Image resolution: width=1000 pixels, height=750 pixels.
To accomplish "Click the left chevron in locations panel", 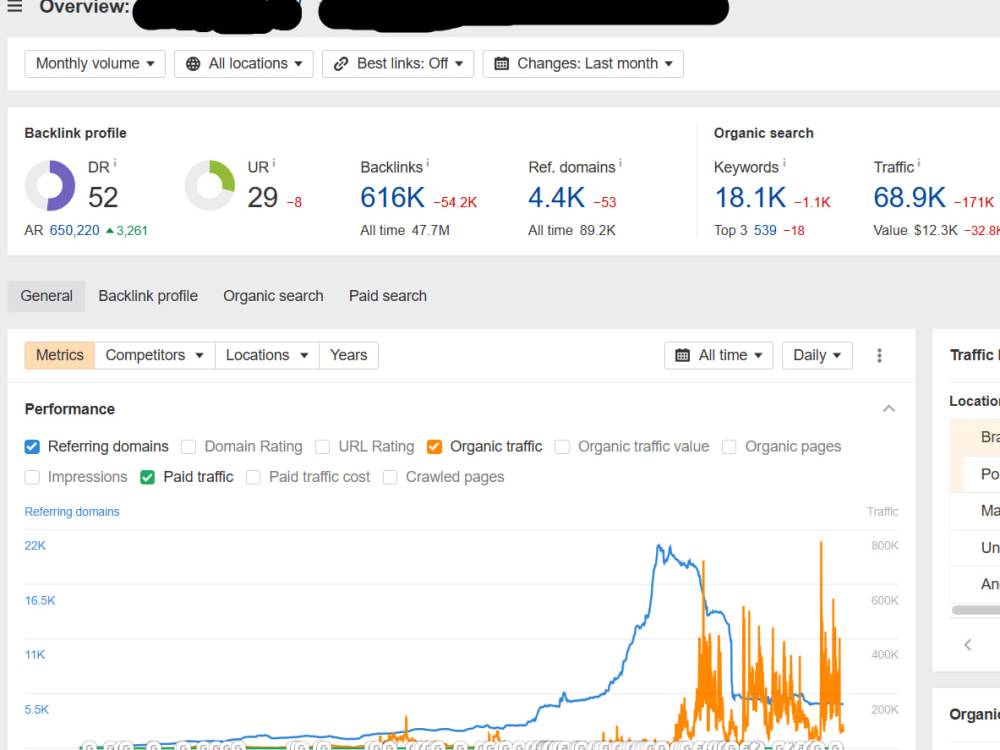I will point(967,645).
